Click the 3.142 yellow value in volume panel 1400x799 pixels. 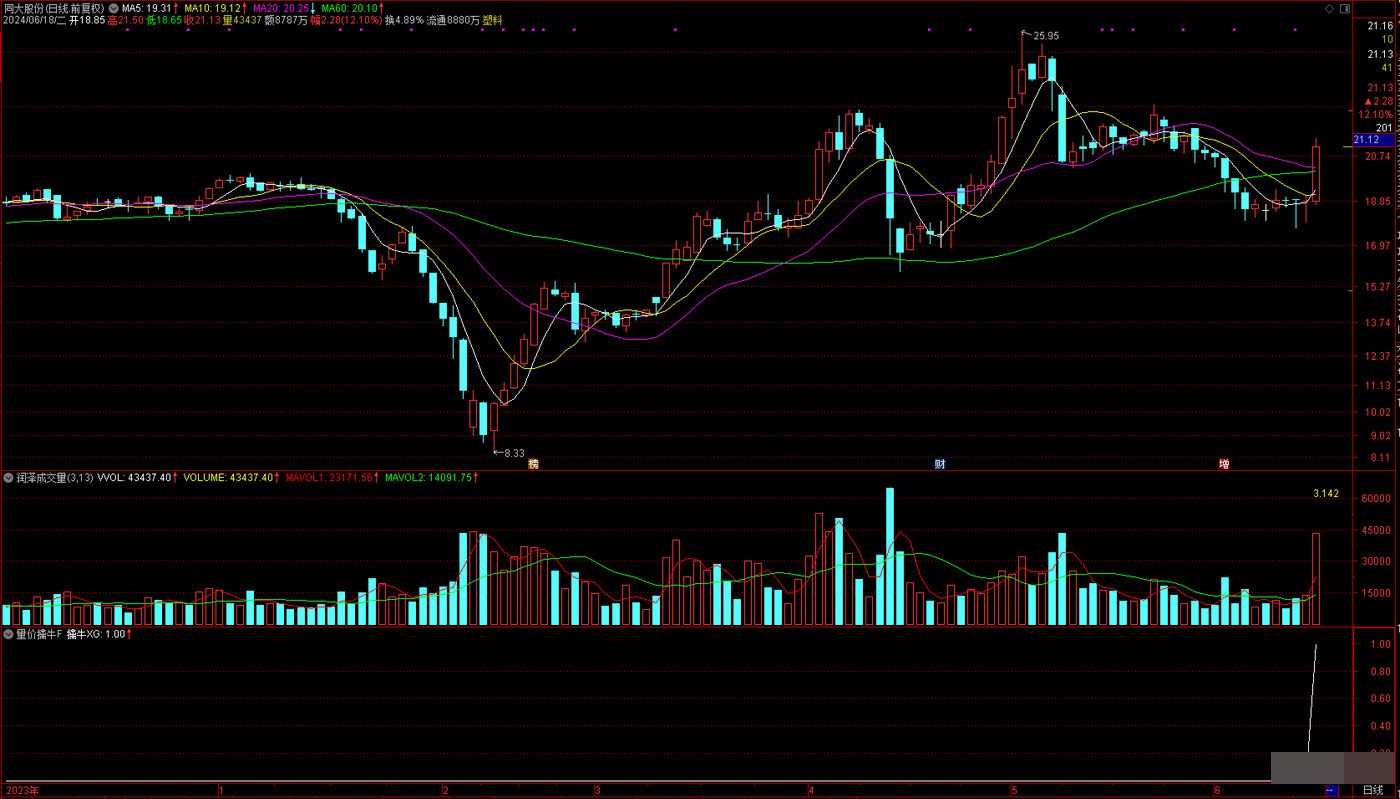click(1326, 495)
